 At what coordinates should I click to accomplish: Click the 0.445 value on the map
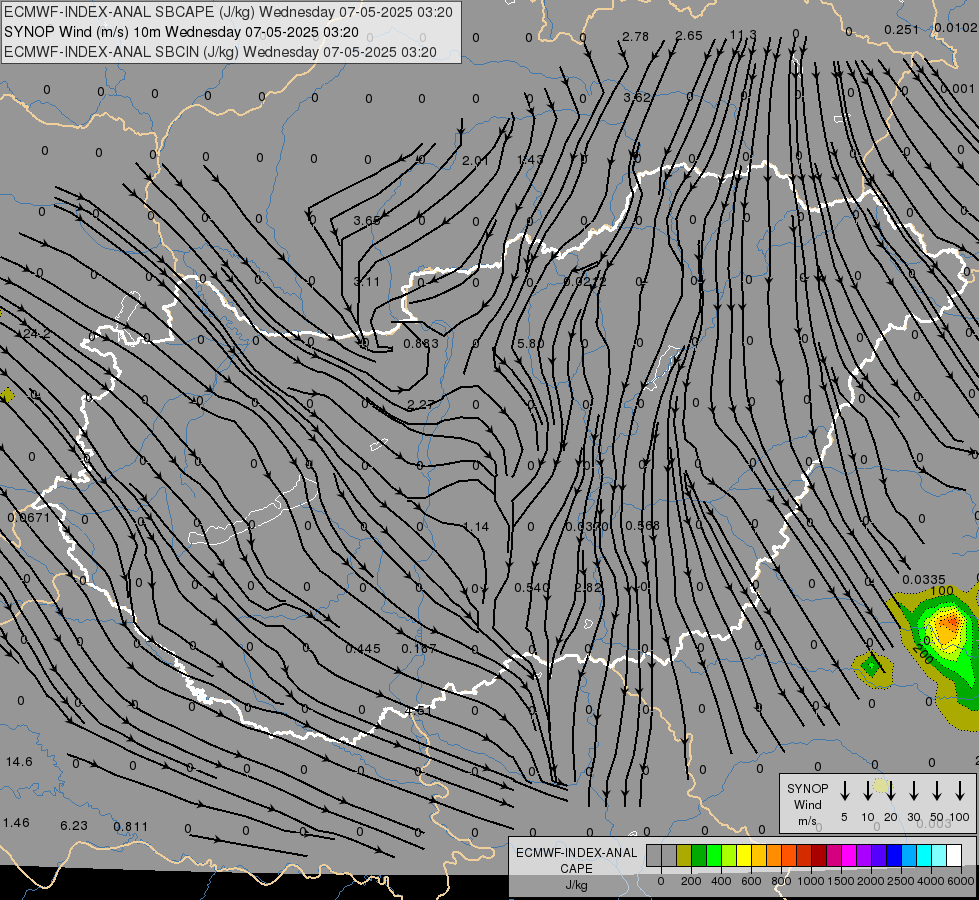(363, 649)
